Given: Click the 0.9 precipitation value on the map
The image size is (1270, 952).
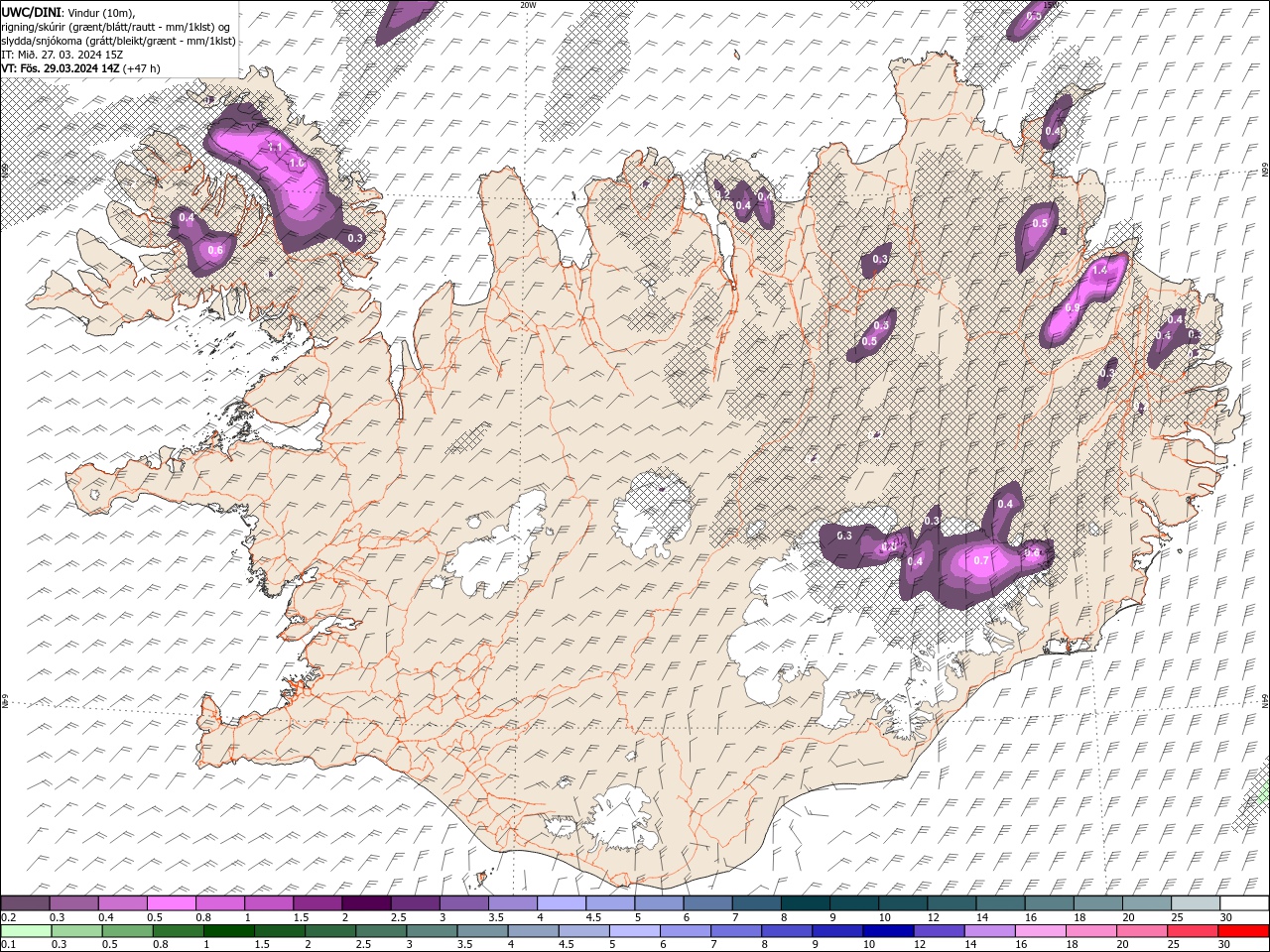Looking at the screenshot, I should (1072, 308).
